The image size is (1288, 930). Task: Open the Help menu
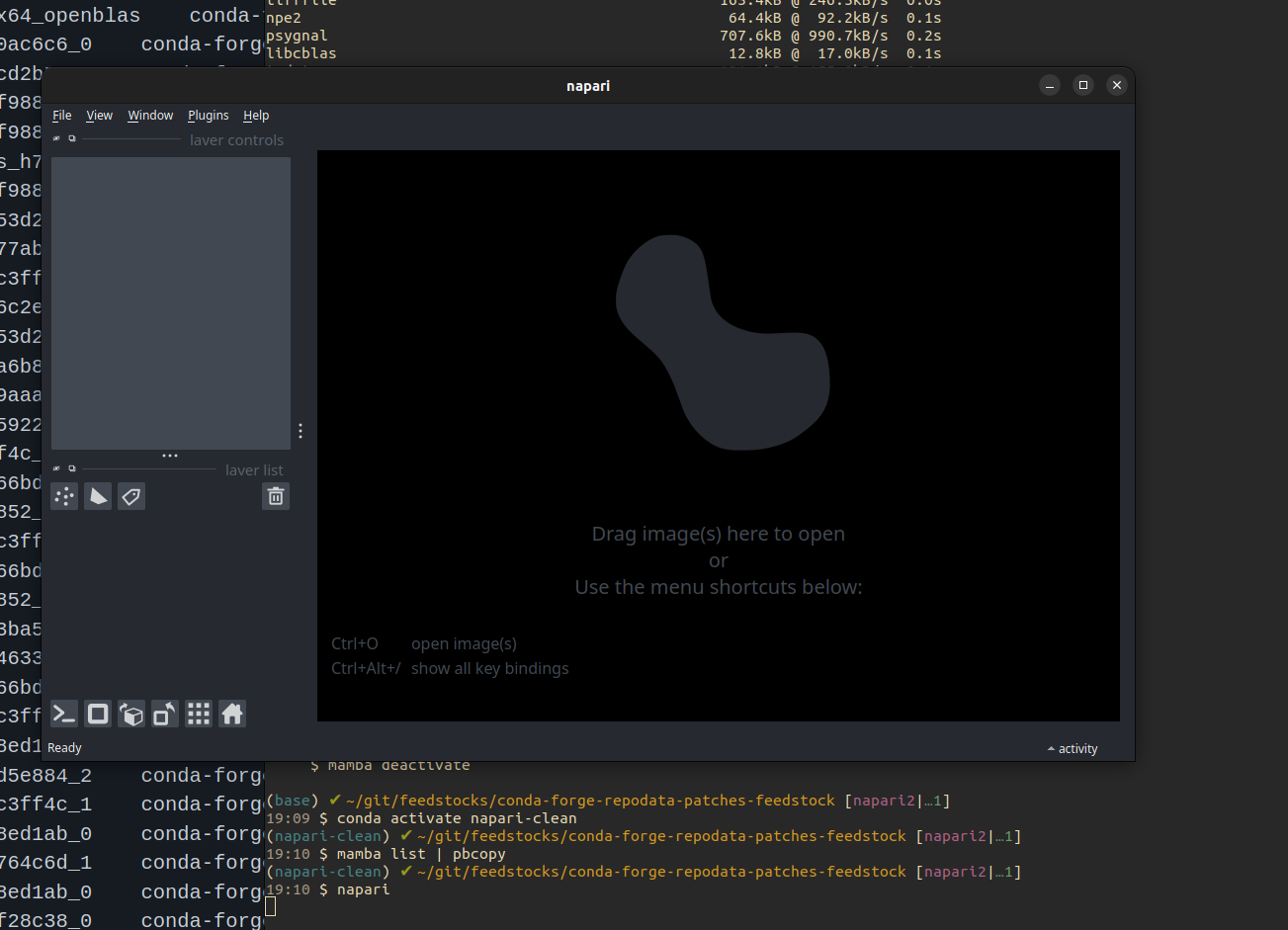[256, 116]
